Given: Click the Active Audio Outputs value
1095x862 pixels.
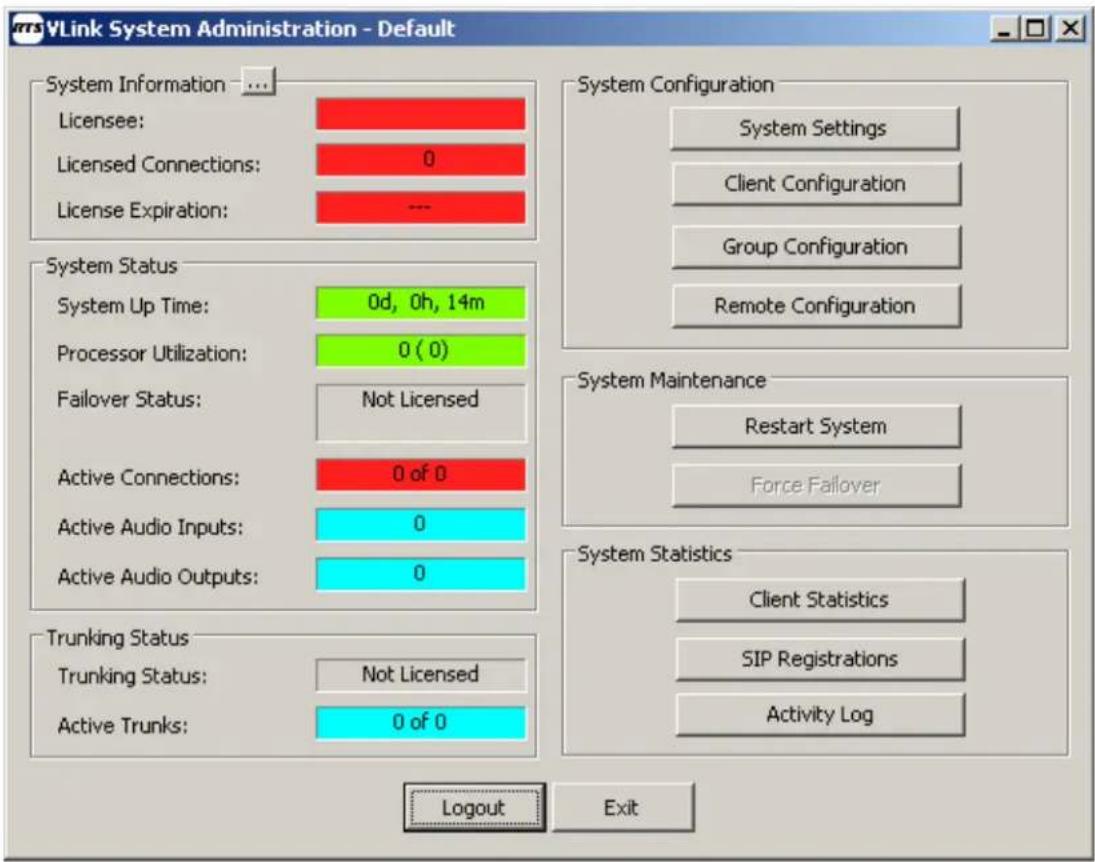Looking at the screenshot, I should click(x=420, y=574).
